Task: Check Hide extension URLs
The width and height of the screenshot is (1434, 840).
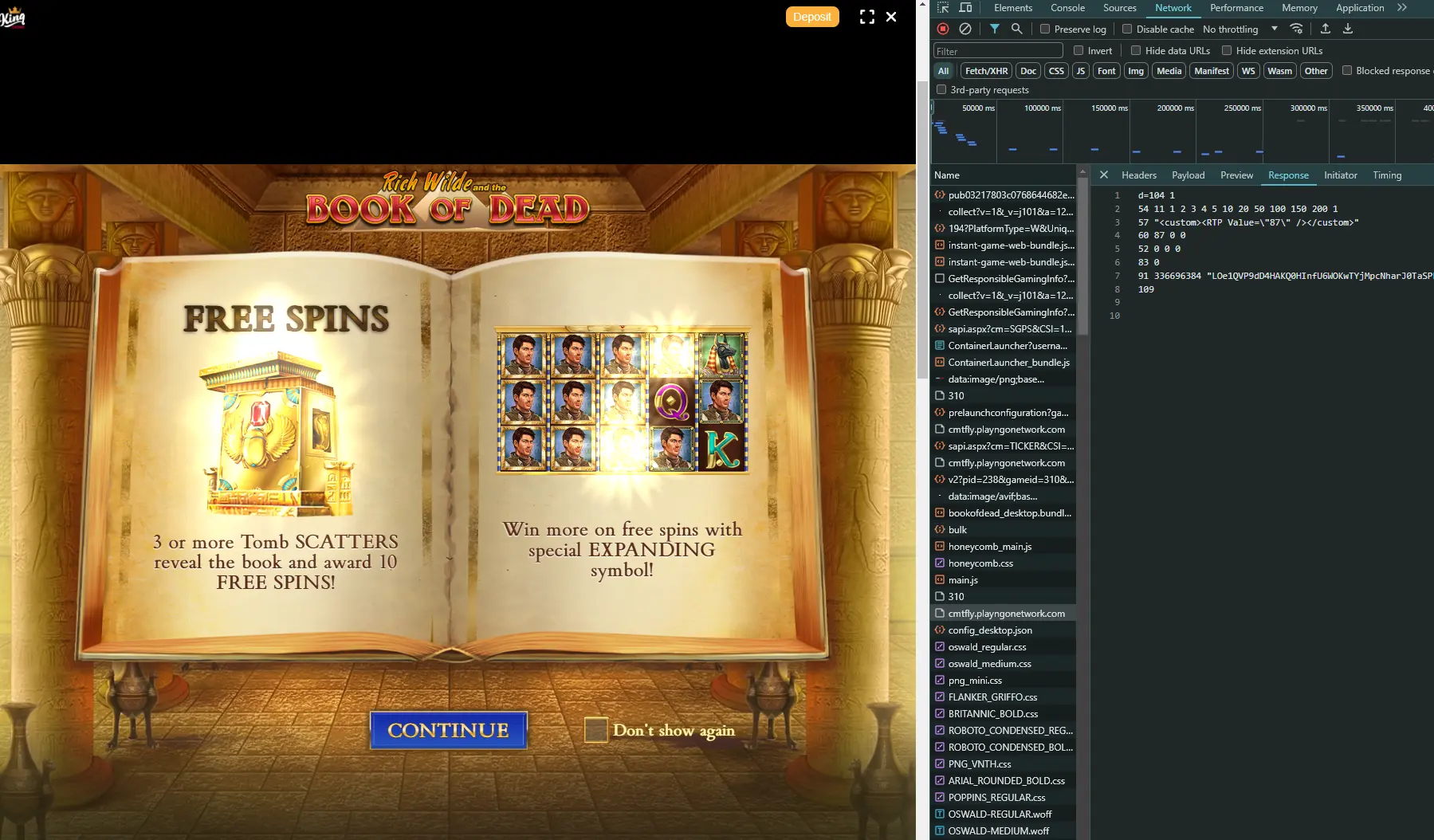Action: pos(1227,50)
